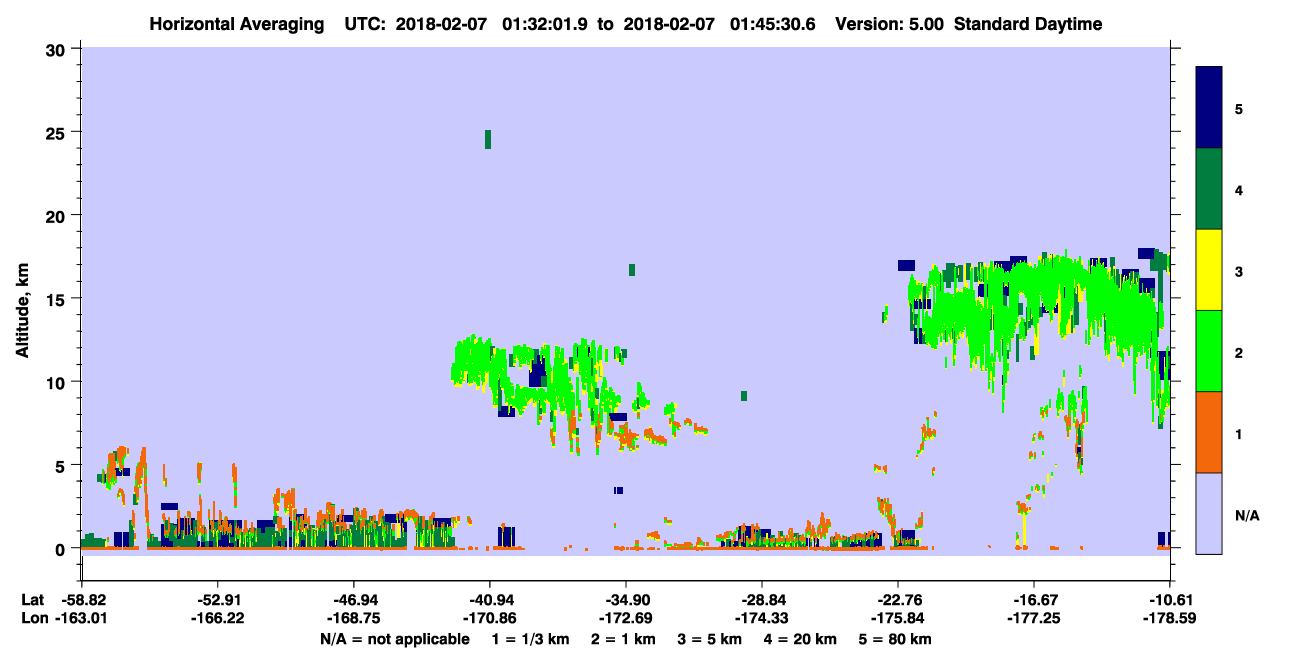The height and width of the screenshot is (667, 1300).
Task: Click legend text 'N/A = not applicable'
Action: (395, 639)
